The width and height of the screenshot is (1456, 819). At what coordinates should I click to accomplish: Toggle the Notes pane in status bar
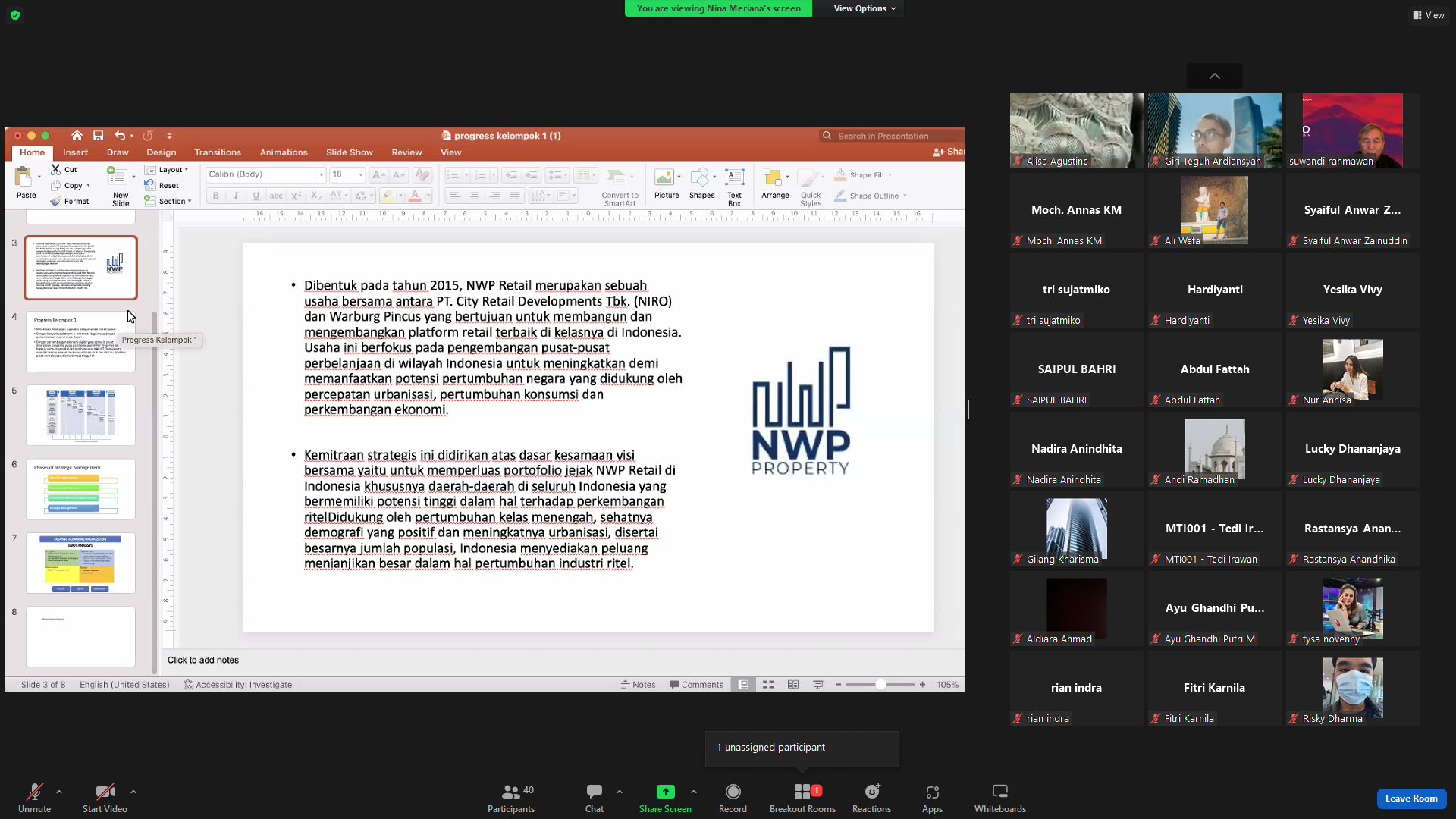coord(638,685)
